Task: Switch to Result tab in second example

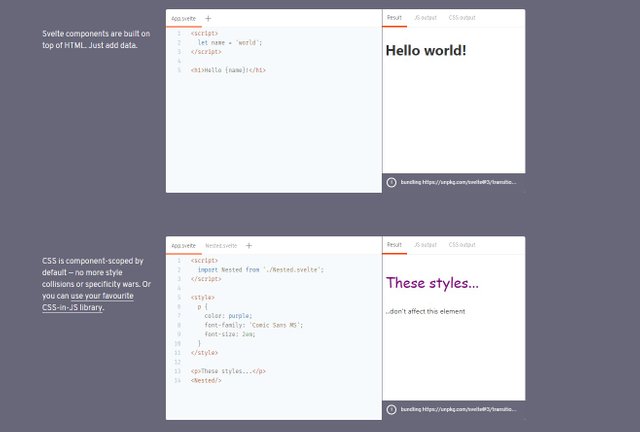Action: pyautogui.click(x=394, y=245)
